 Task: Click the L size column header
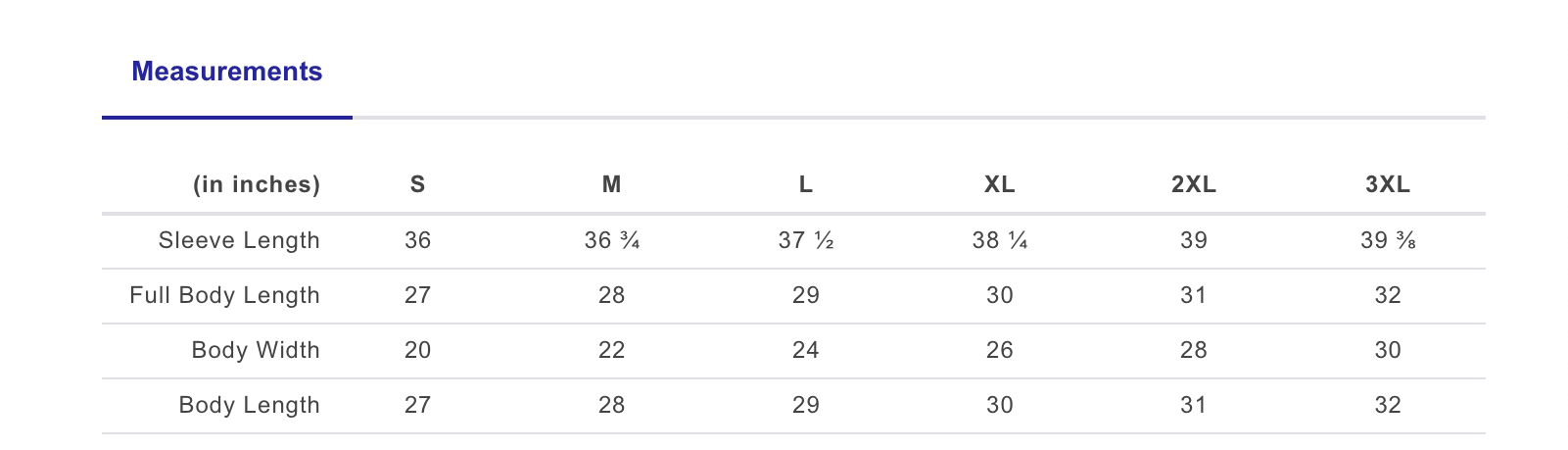805,184
